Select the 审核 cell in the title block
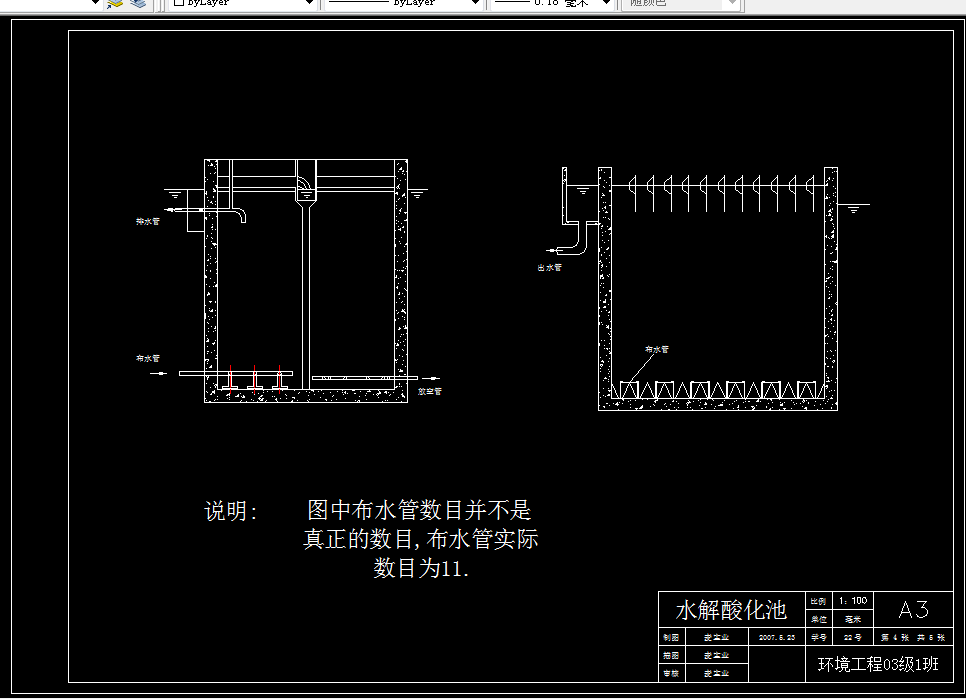The image size is (966, 699). [672, 673]
